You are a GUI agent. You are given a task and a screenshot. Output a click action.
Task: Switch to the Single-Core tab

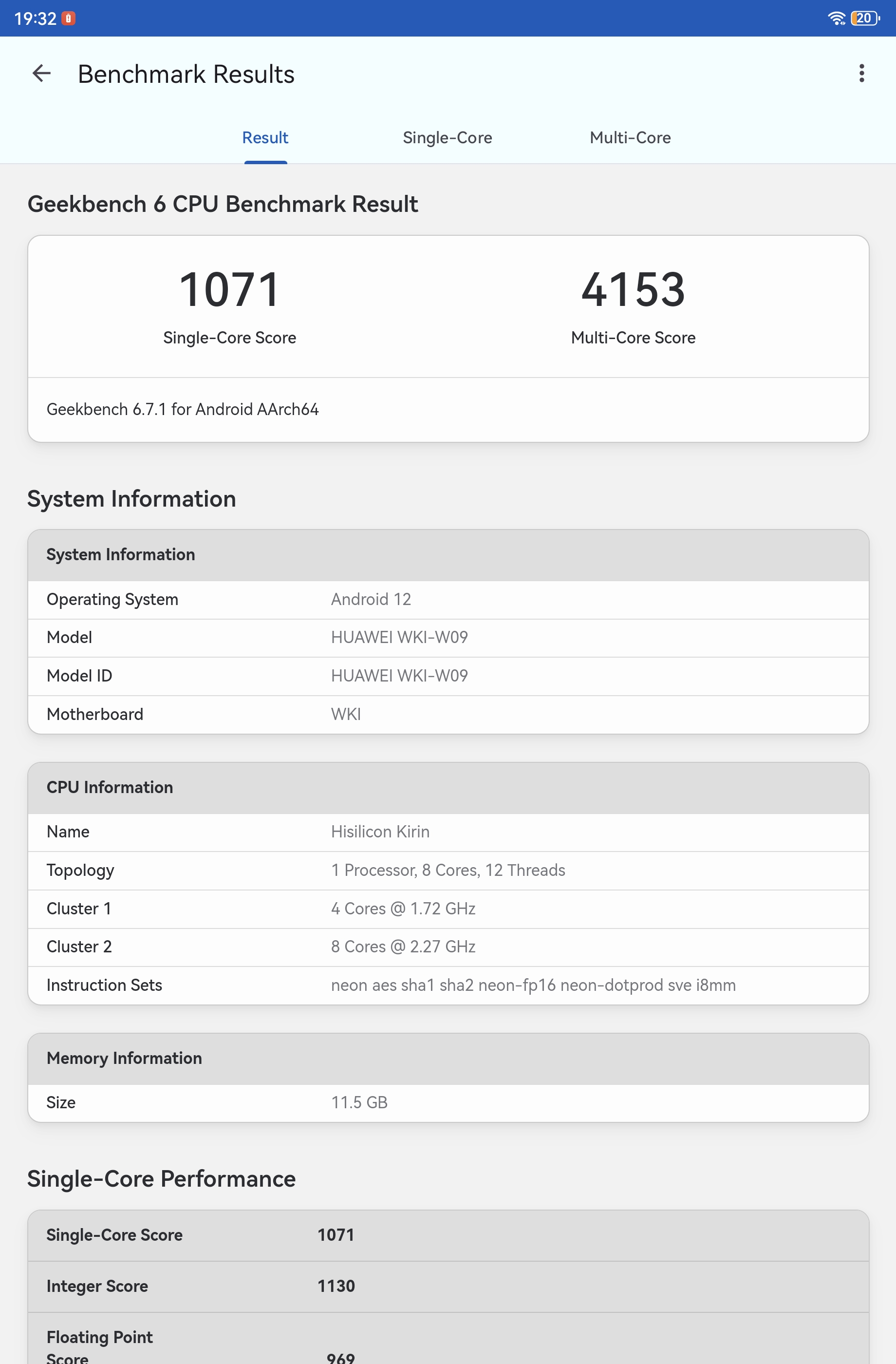[x=448, y=137]
